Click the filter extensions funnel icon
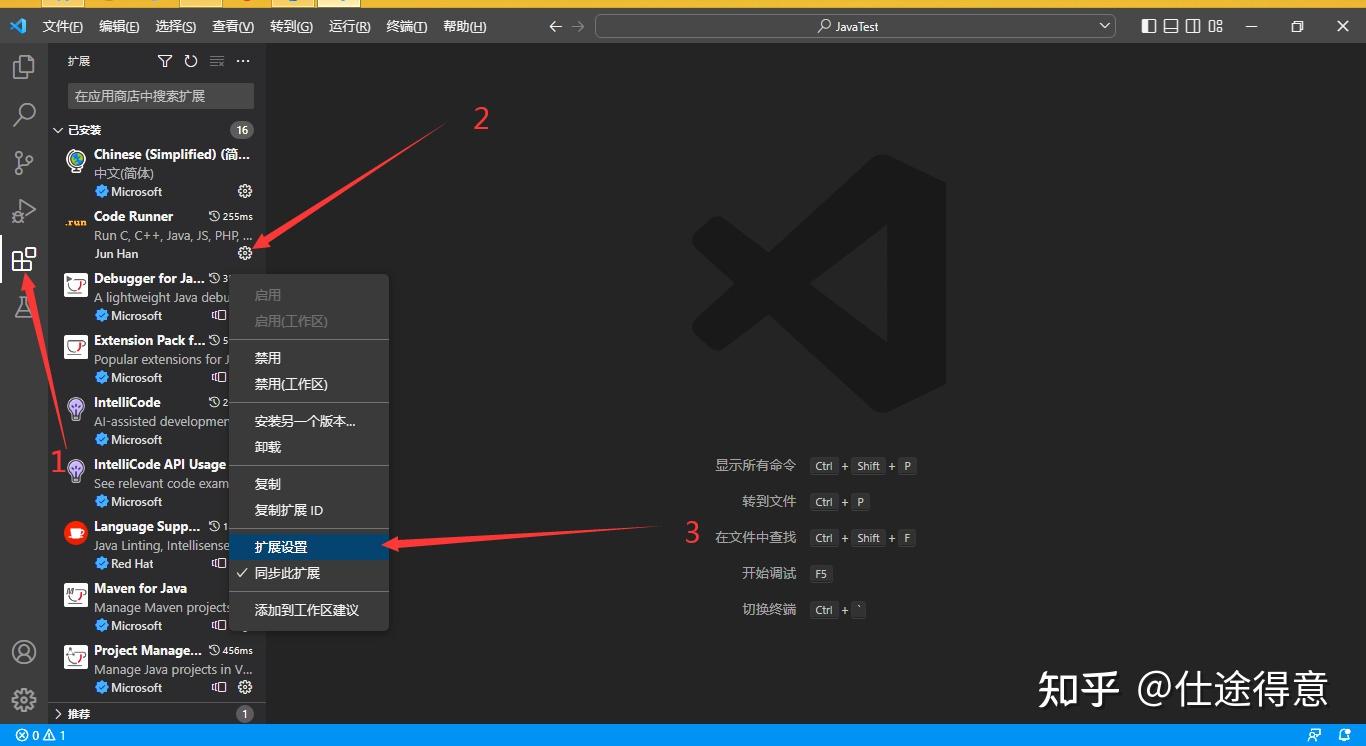1366x746 pixels. 165,61
